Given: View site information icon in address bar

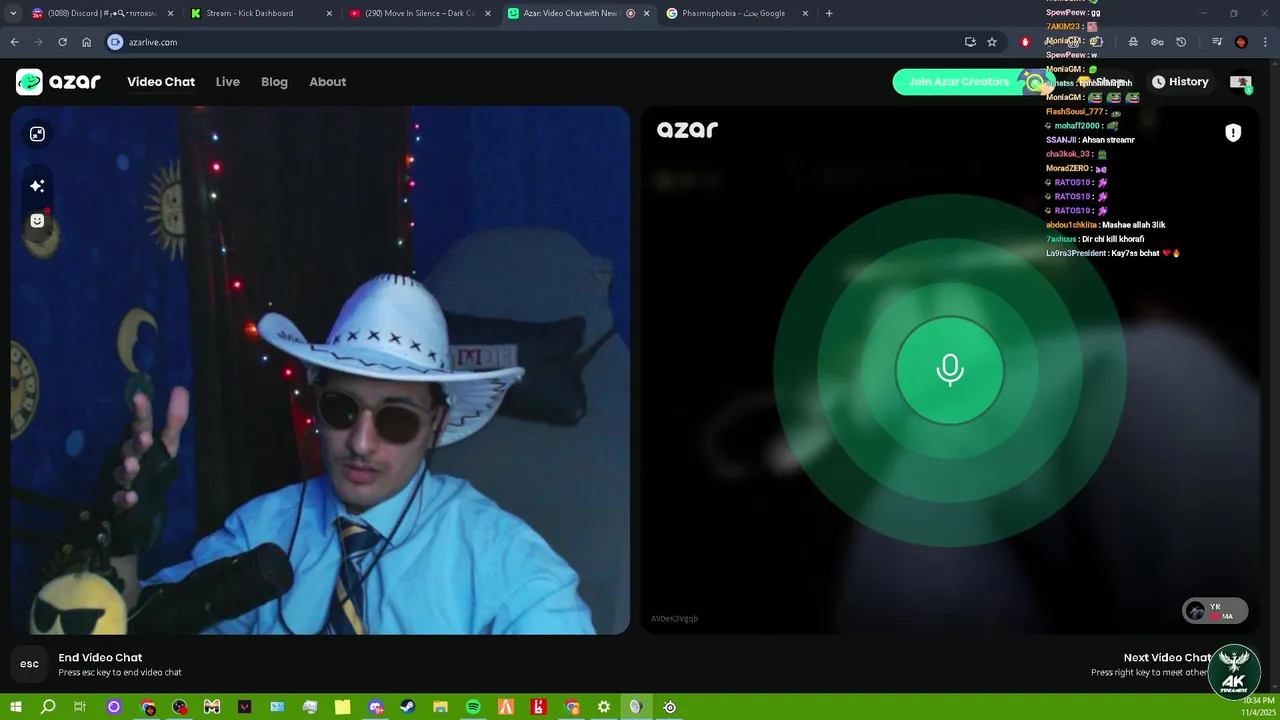Looking at the screenshot, I should [x=115, y=42].
